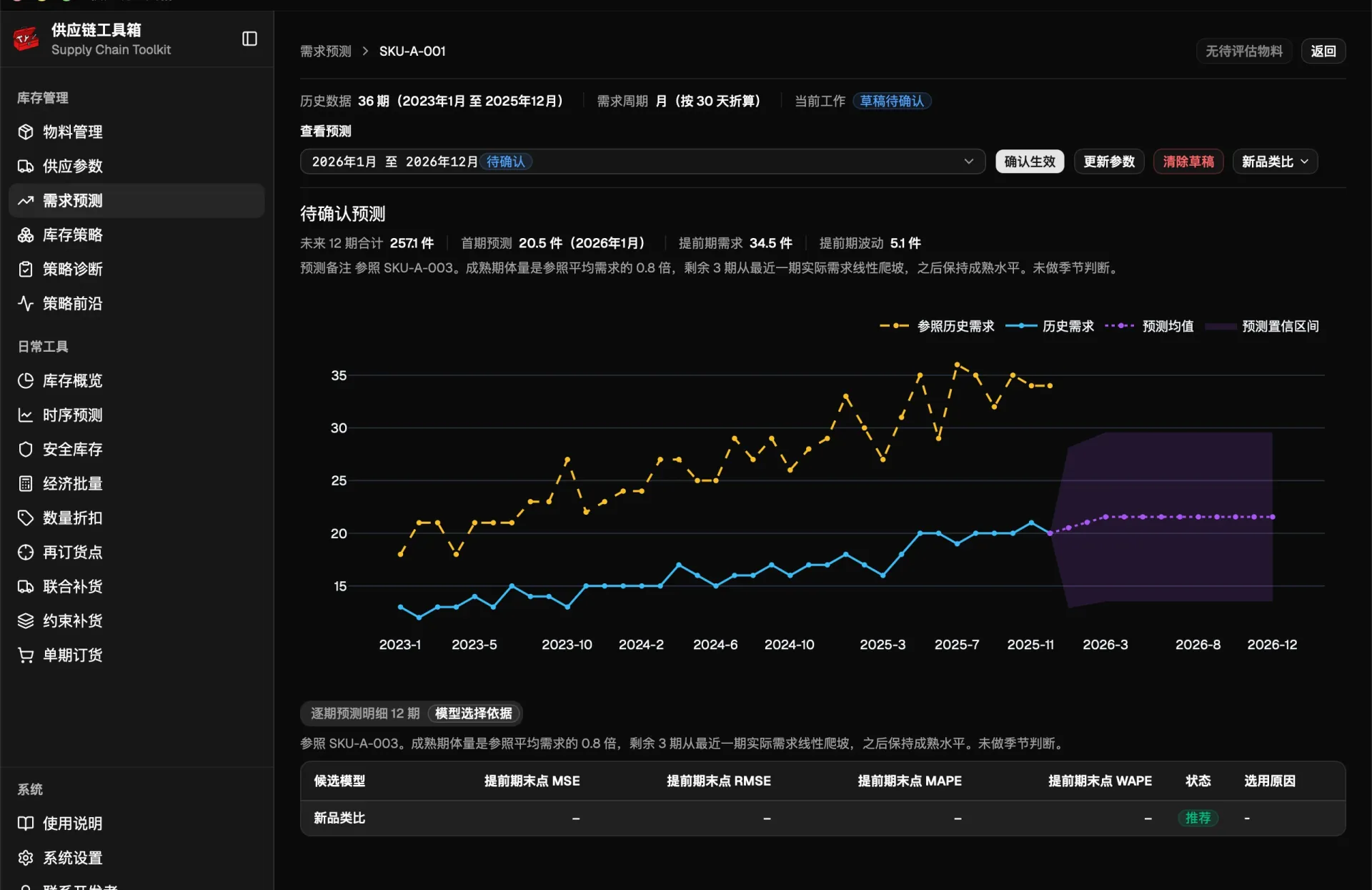Viewport: 1372px width, 890px height.
Task: Open 物料管理 box icon
Action: pyautogui.click(x=26, y=132)
